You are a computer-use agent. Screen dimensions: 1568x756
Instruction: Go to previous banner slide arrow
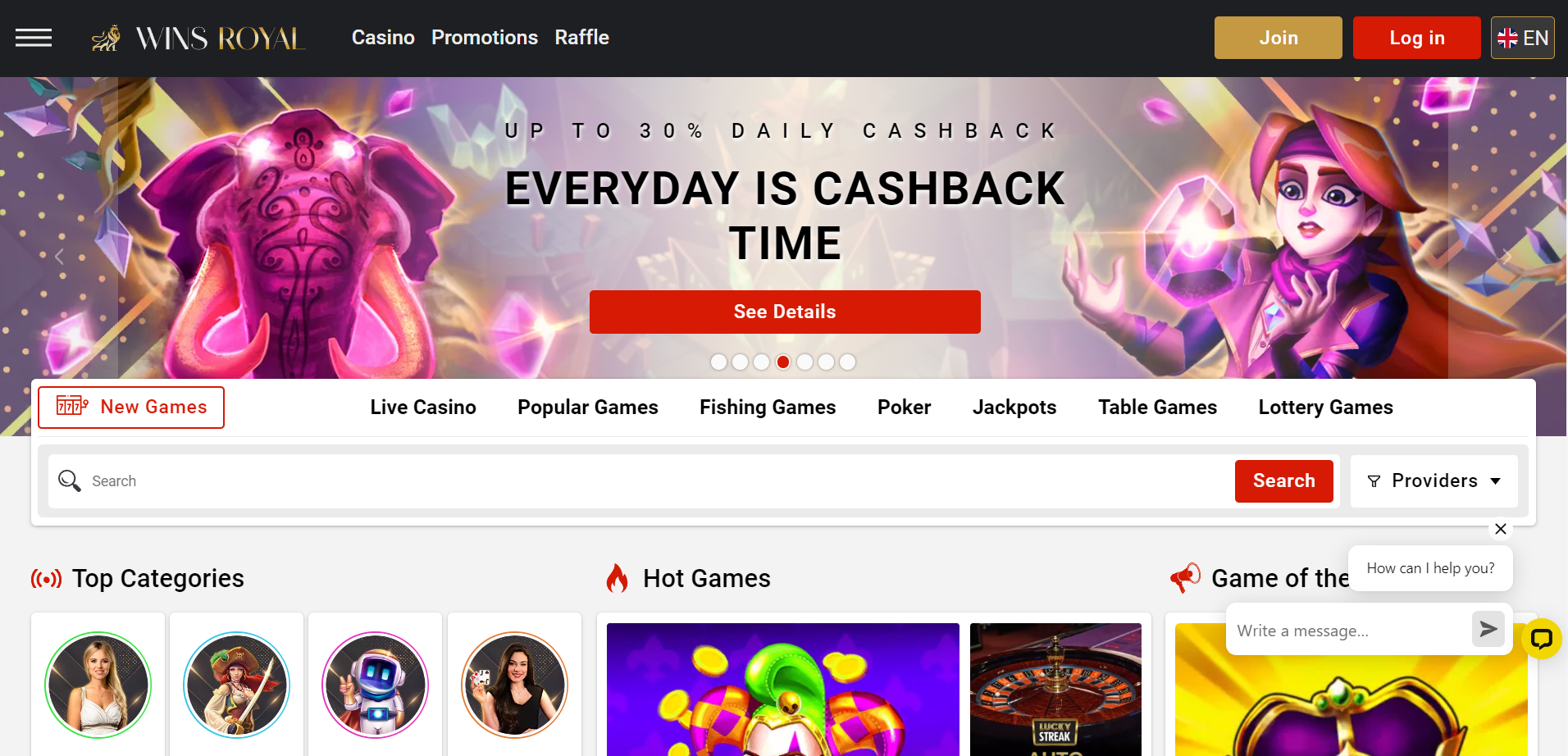point(59,257)
